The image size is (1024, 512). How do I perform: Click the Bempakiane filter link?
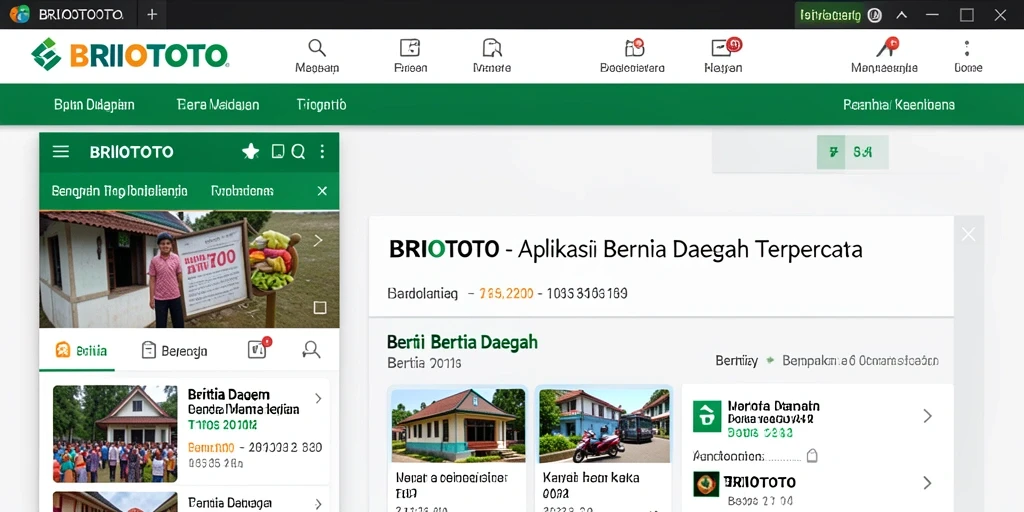click(x=860, y=360)
